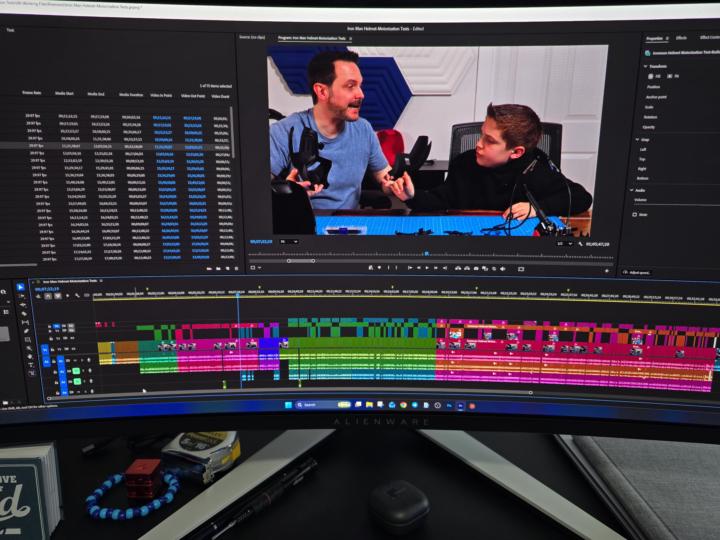Click Mark Out in program monitor
This screenshot has width=720, height=540.
(x=397, y=268)
